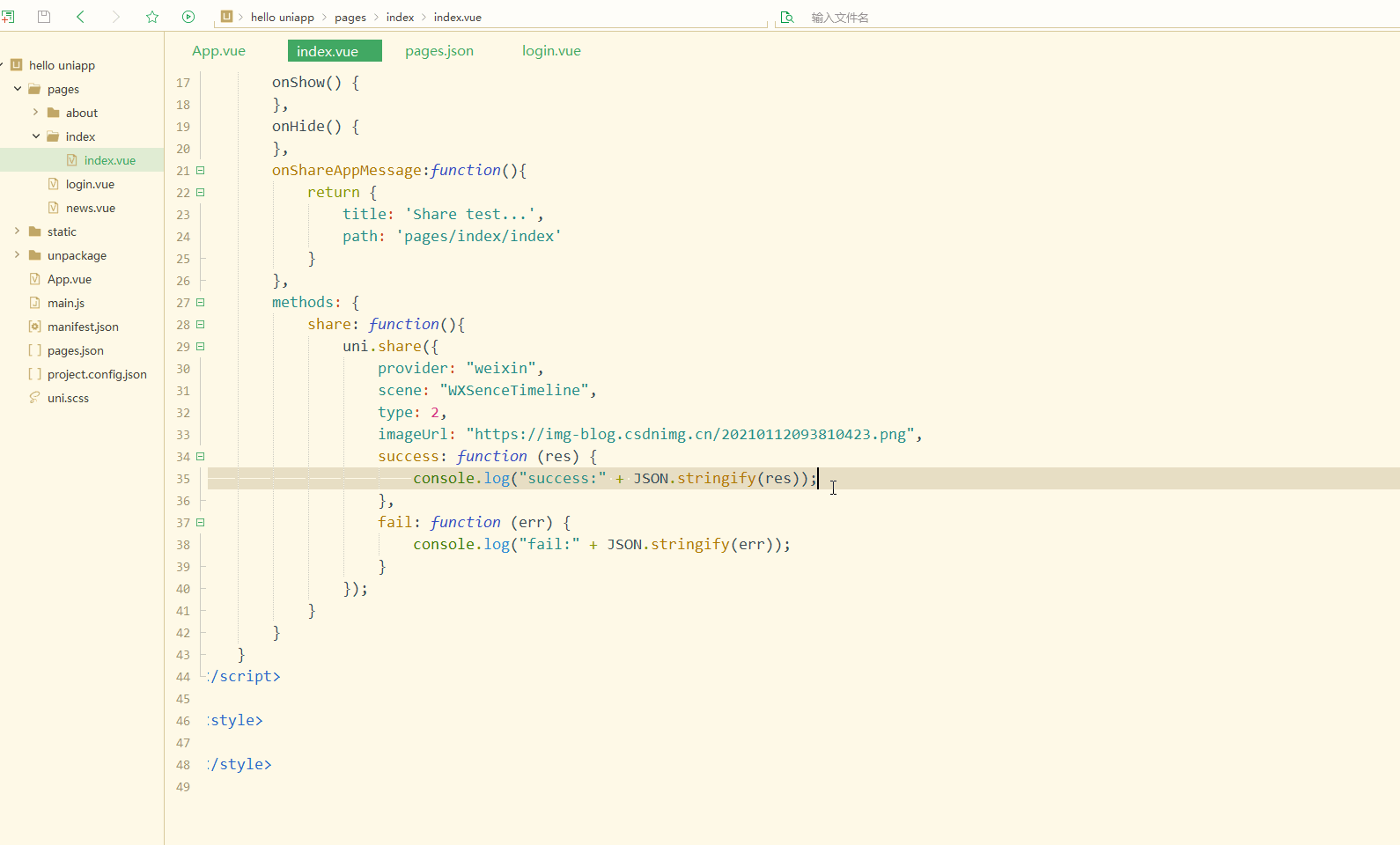Click 'index.vue' in the breadcrumb
Image resolution: width=1400 pixels, height=845 pixels.
(458, 18)
